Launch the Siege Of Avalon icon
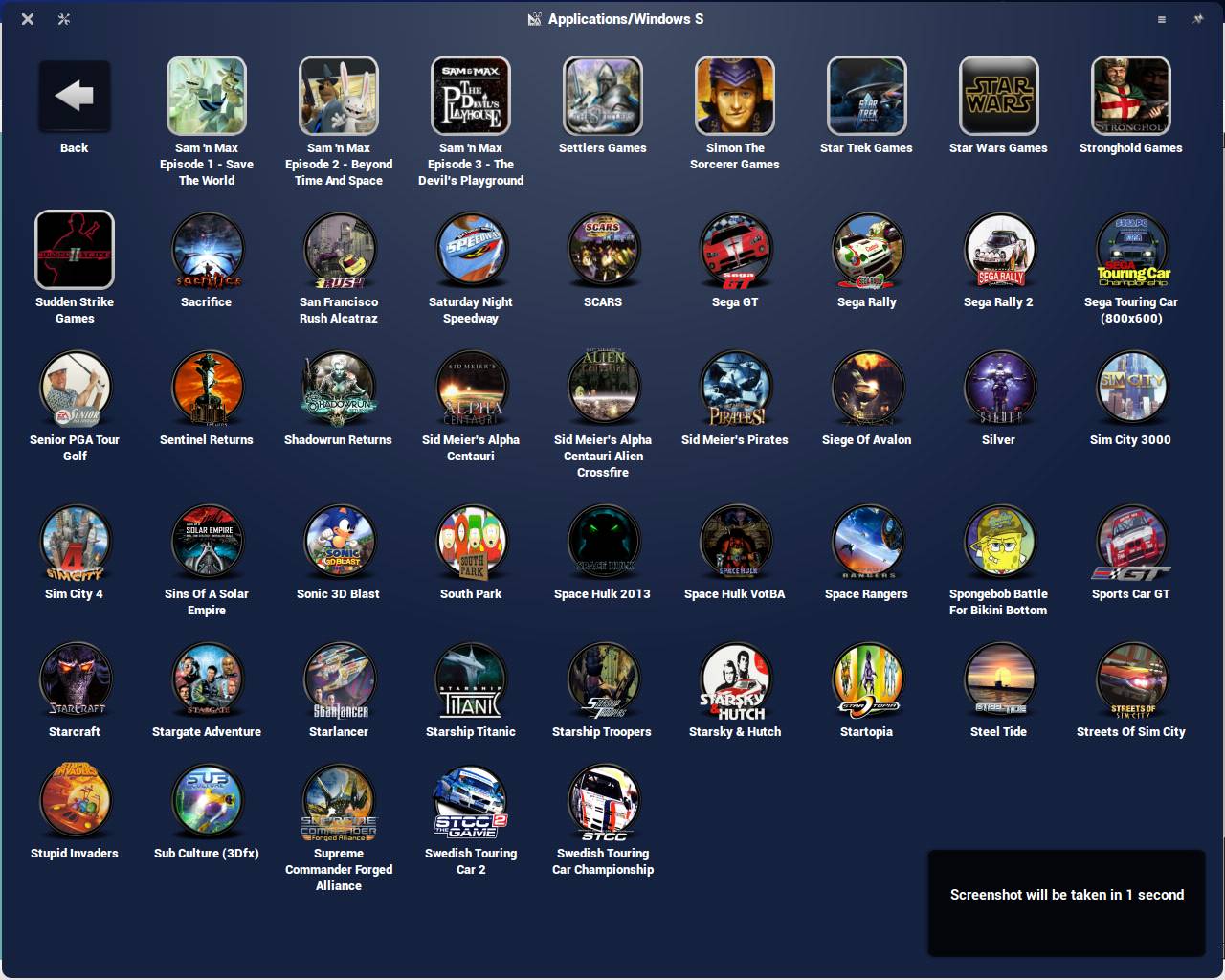 click(x=867, y=388)
